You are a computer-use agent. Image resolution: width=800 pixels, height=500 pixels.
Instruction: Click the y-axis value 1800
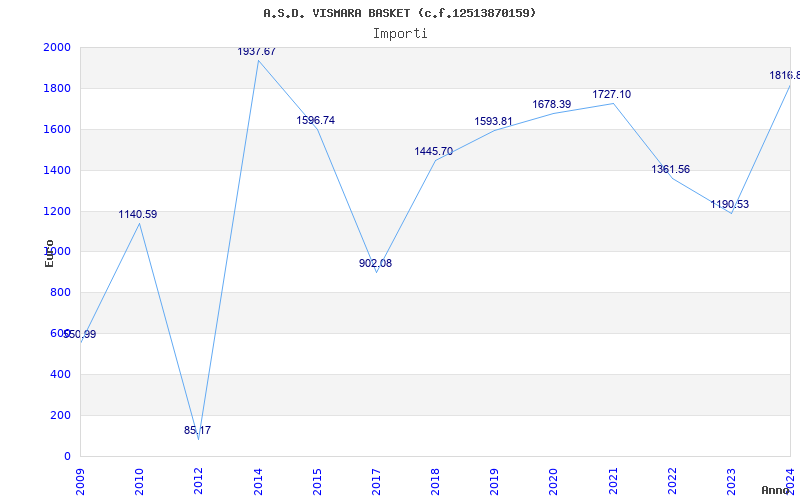point(57,88)
